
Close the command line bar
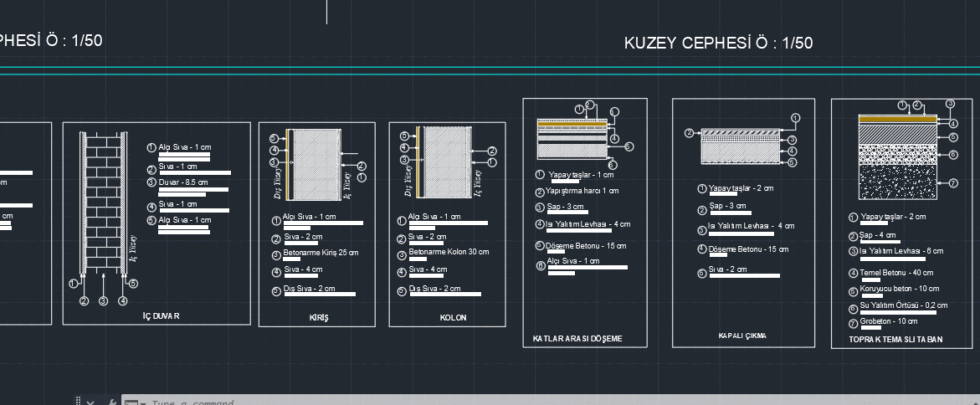[90, 402]
